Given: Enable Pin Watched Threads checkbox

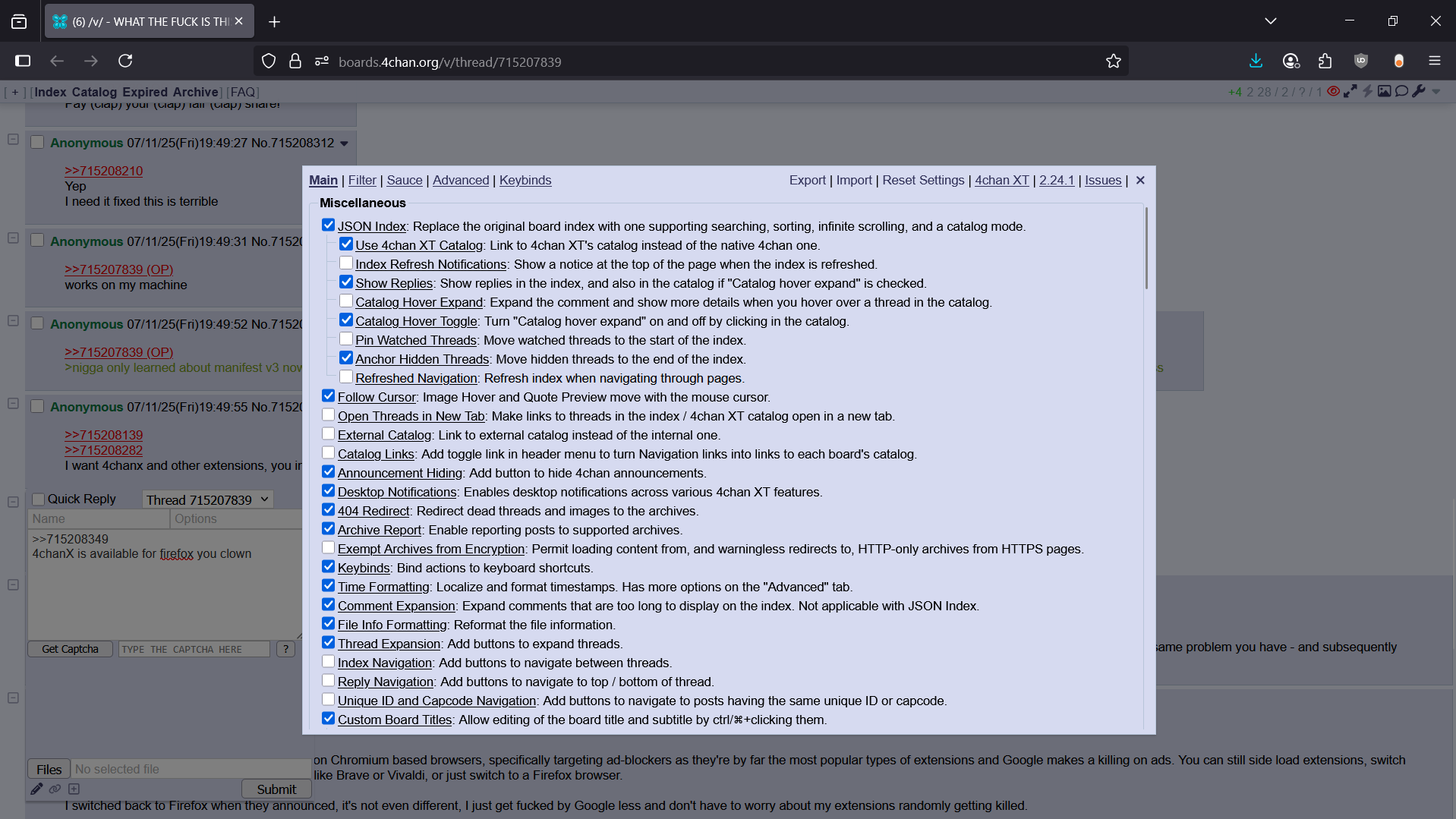Looking at the screenshot, I should [x=346, y=339].
